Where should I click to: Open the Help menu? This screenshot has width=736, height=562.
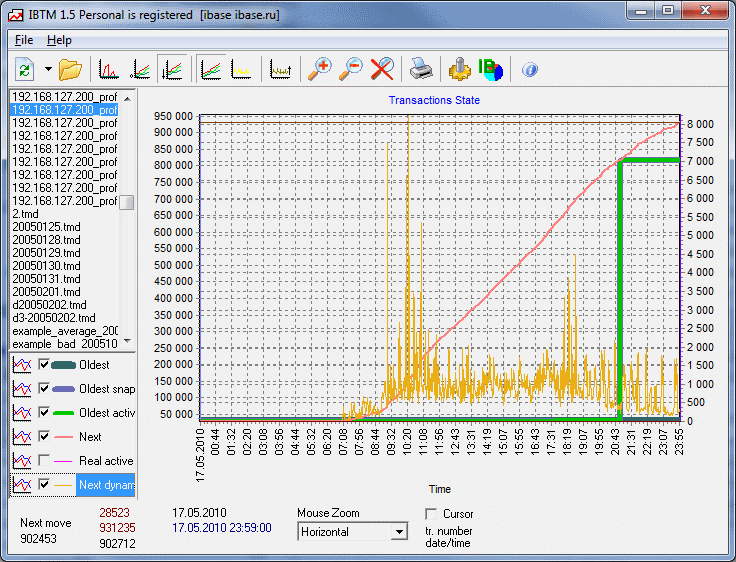[60, 40]
